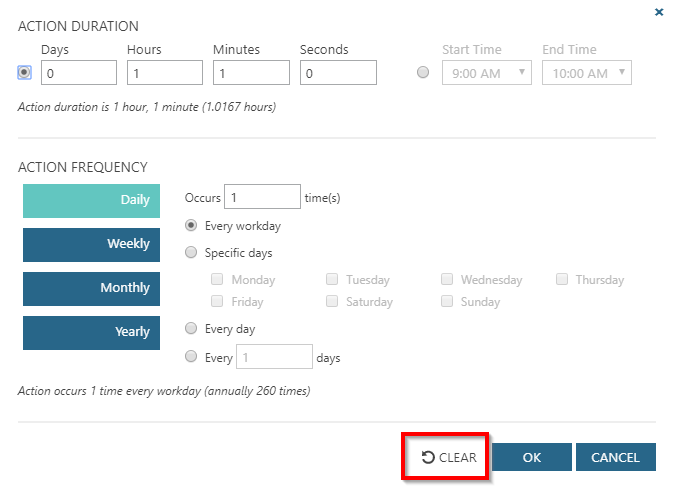
Task: Select the Every day radio option
Action: click(x=191, y=328)
